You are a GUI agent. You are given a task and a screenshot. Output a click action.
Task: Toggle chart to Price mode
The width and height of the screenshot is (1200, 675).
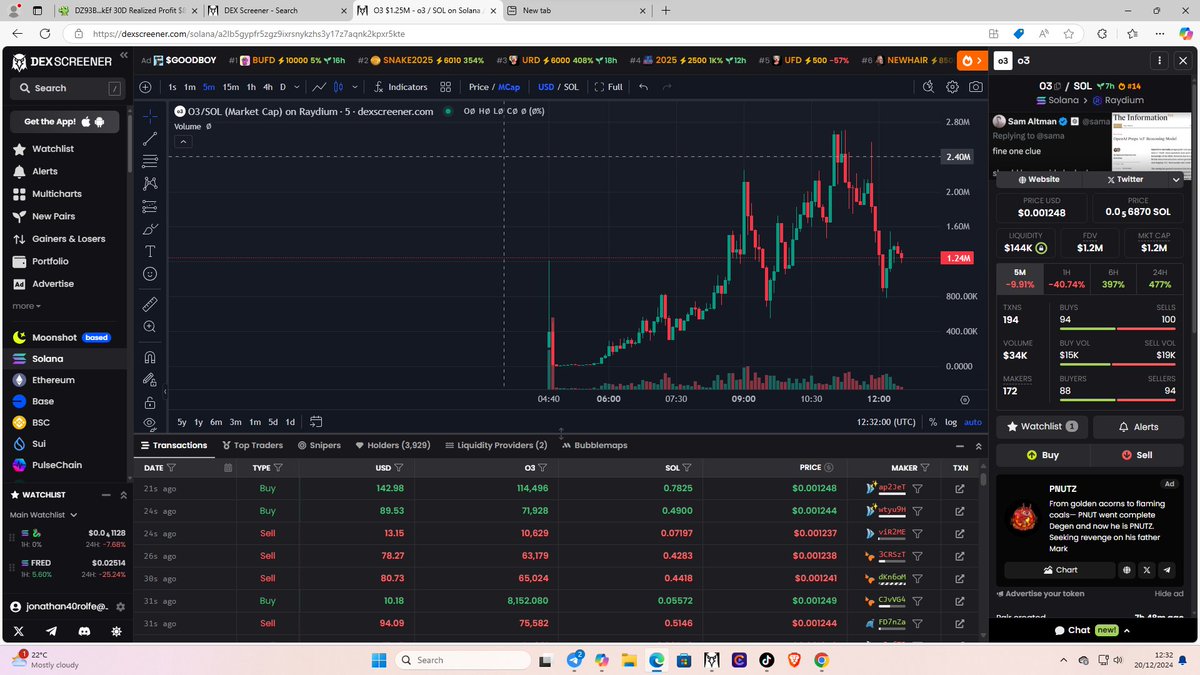tap(479, 87)
